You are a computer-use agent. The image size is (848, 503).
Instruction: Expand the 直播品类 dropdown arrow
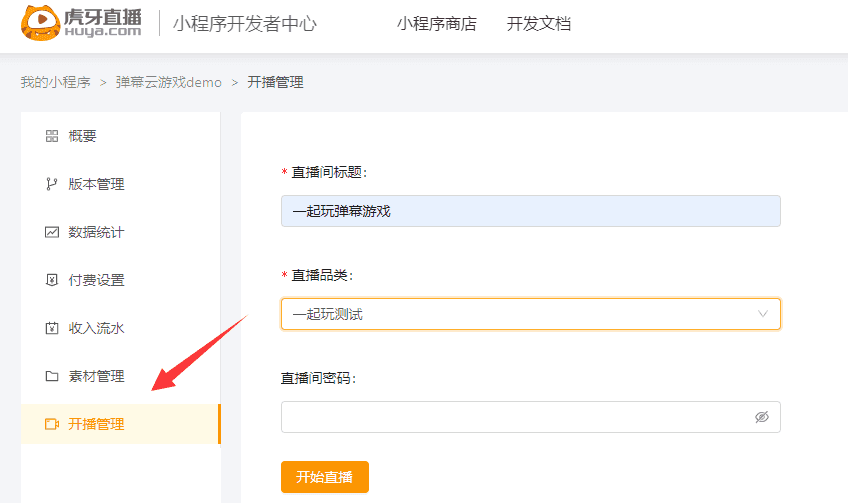tap(764, 314)
